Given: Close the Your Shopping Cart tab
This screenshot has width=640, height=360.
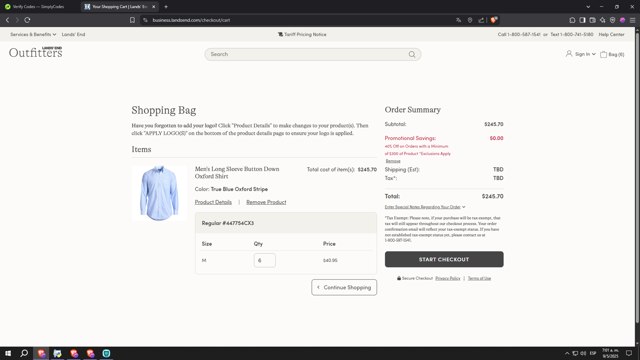Looking at the screenshot, I should [x=153, y=7].
